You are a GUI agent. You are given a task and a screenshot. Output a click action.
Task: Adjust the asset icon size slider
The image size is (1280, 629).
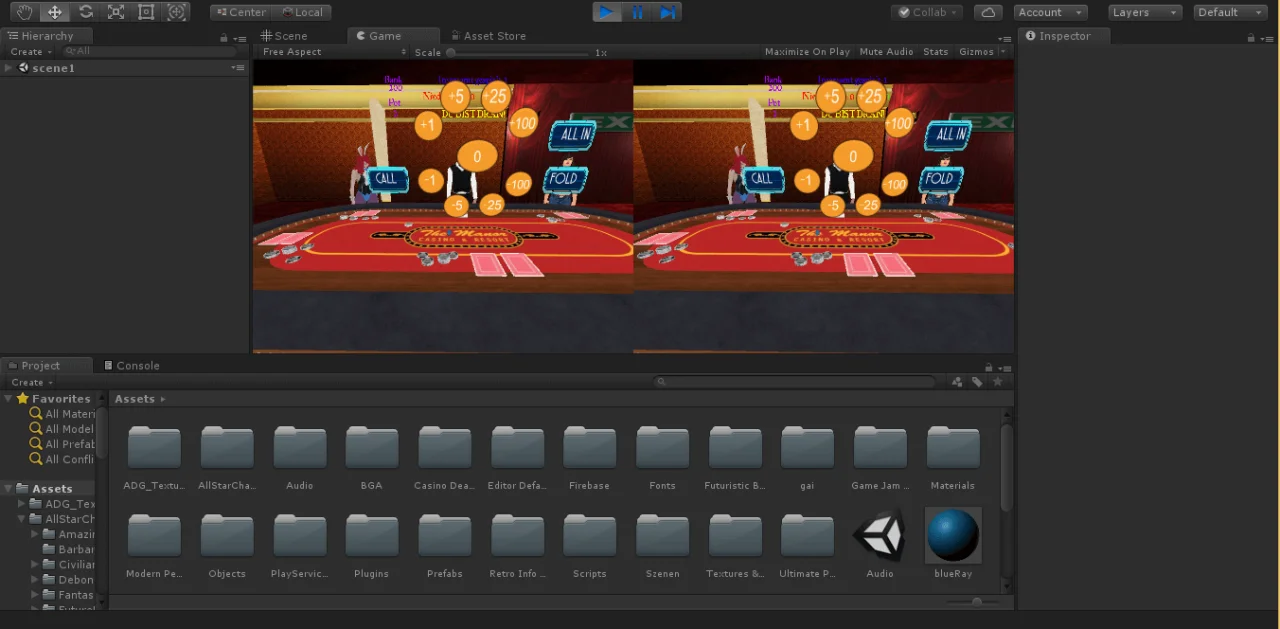coord(975,601)
